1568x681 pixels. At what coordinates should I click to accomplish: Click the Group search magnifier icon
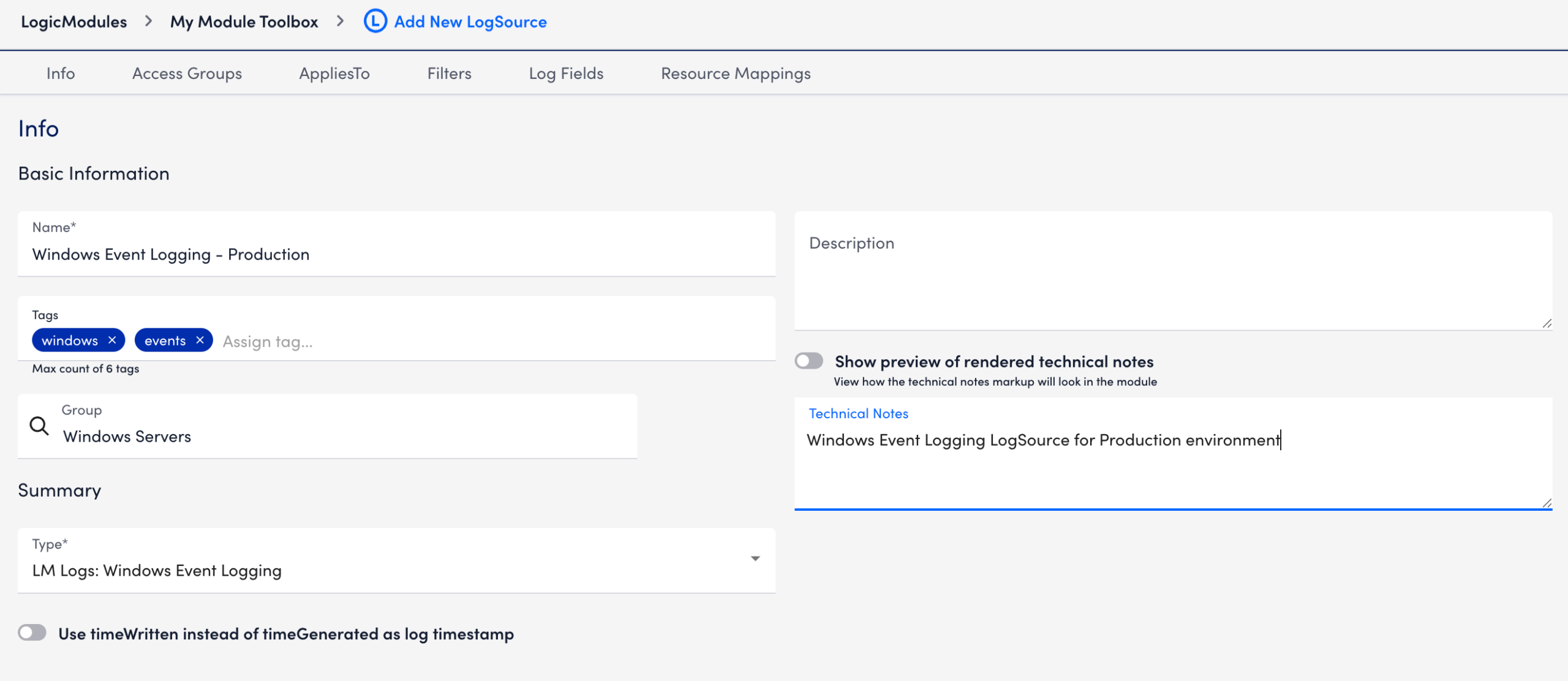click(x=39, y=426)
